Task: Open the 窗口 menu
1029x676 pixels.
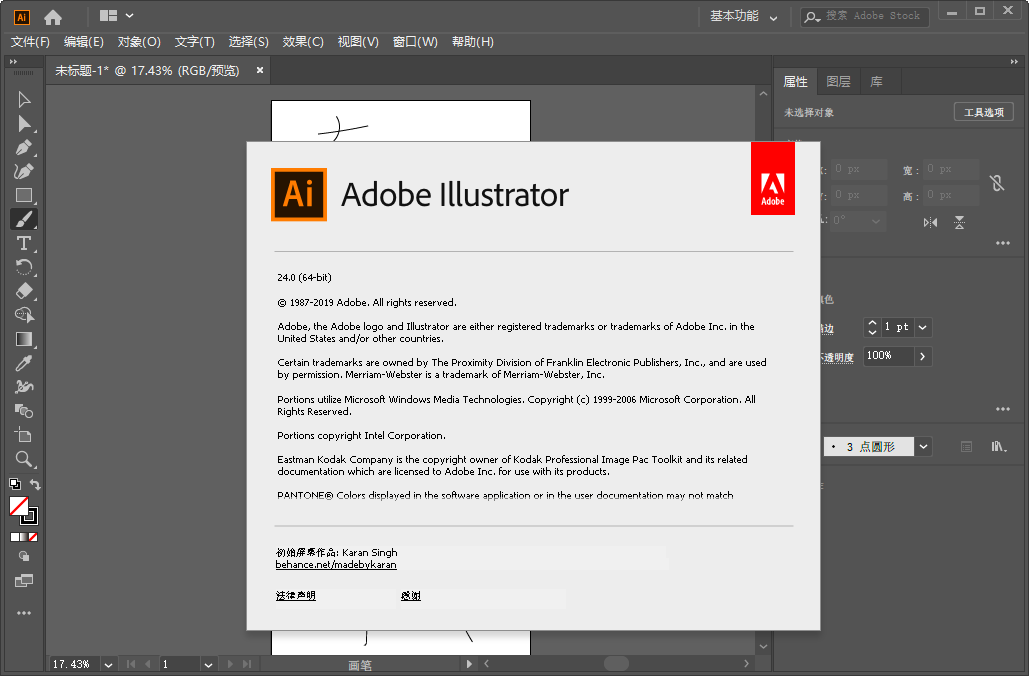Action: (414, 42)
